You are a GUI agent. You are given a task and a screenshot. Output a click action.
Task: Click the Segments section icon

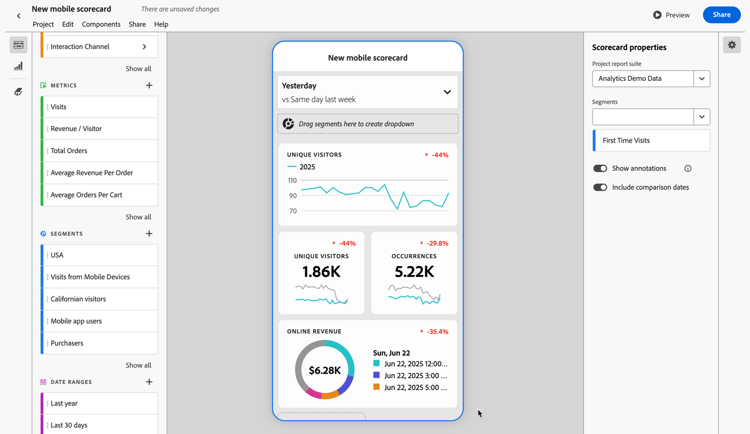[43, 234]
